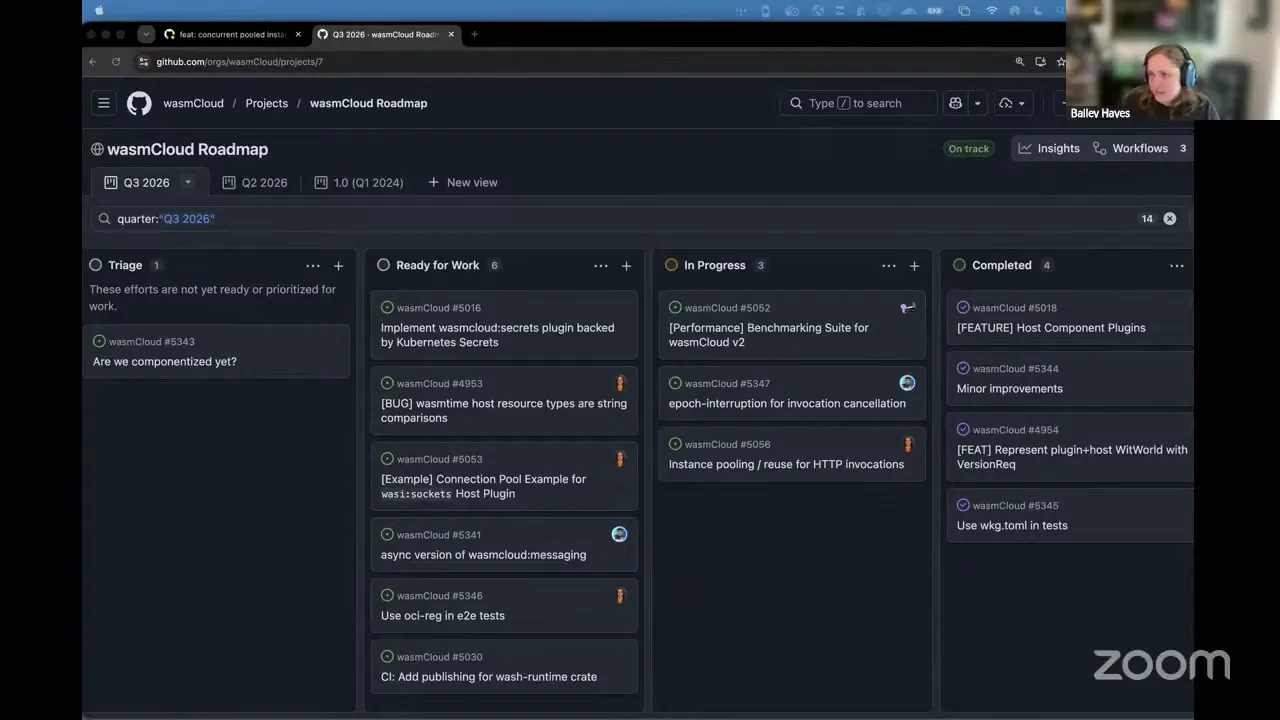The height and width of the screenshot is (720, 1280).
Task: Open 'Use oci-reg in e2e tests' card
Action: pos(442,616)
